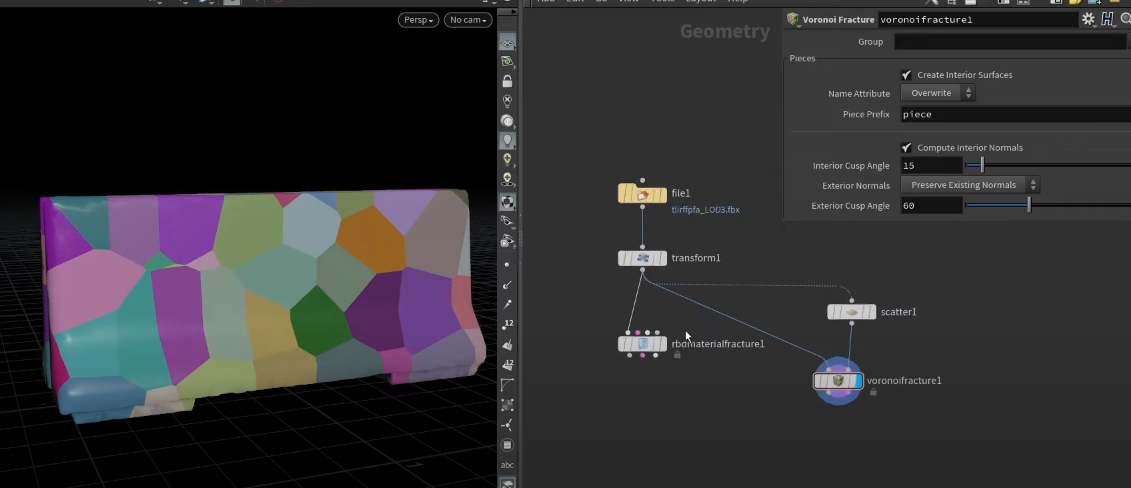Click the Group input field
This screenshot has height=488, width=1131.
[1010, 42]
